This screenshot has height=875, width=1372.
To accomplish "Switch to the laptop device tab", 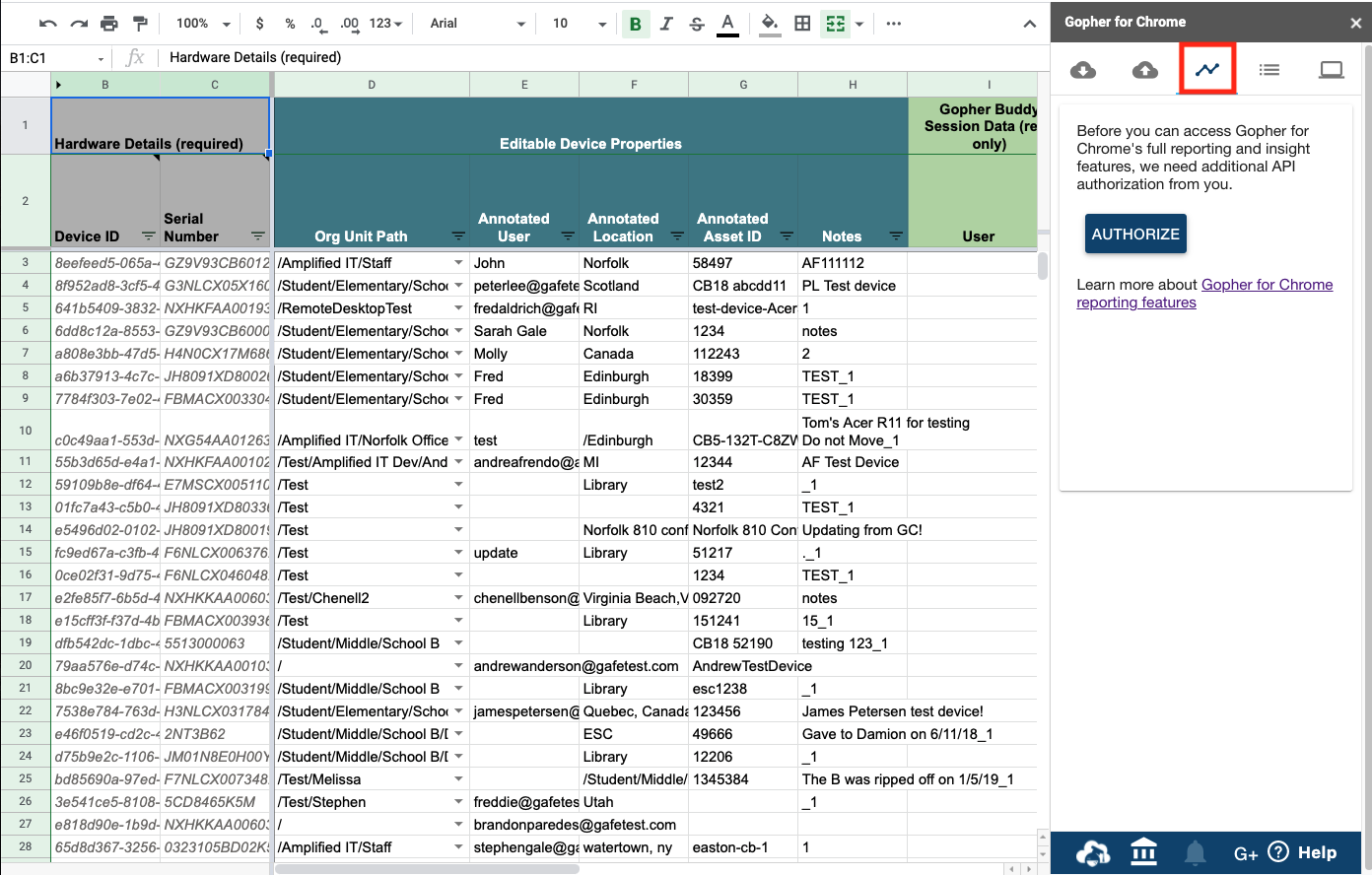I will [1331, 70].
